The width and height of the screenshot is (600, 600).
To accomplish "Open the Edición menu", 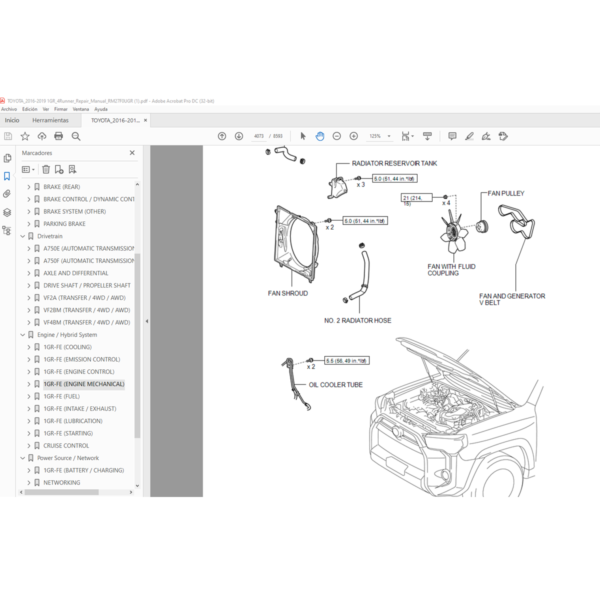I will click(29, 109).
